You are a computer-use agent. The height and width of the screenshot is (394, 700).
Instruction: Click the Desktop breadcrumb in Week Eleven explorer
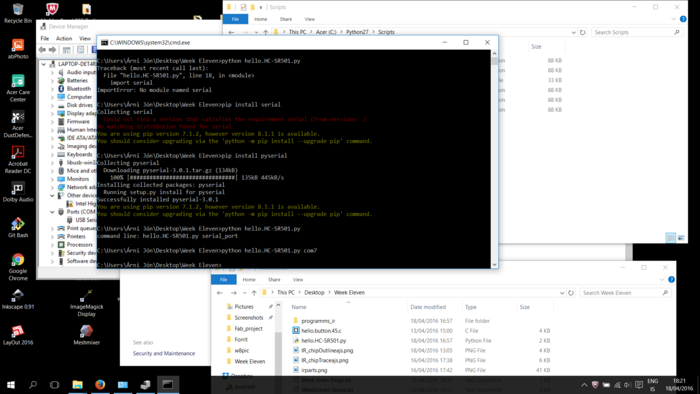314,293
